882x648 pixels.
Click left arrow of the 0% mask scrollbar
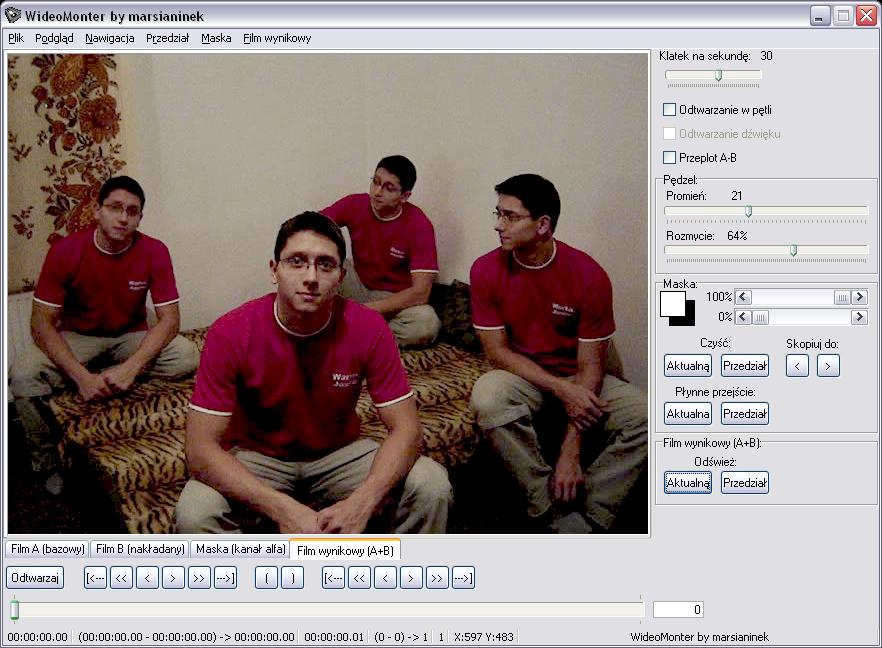click(x=743, y=317)
